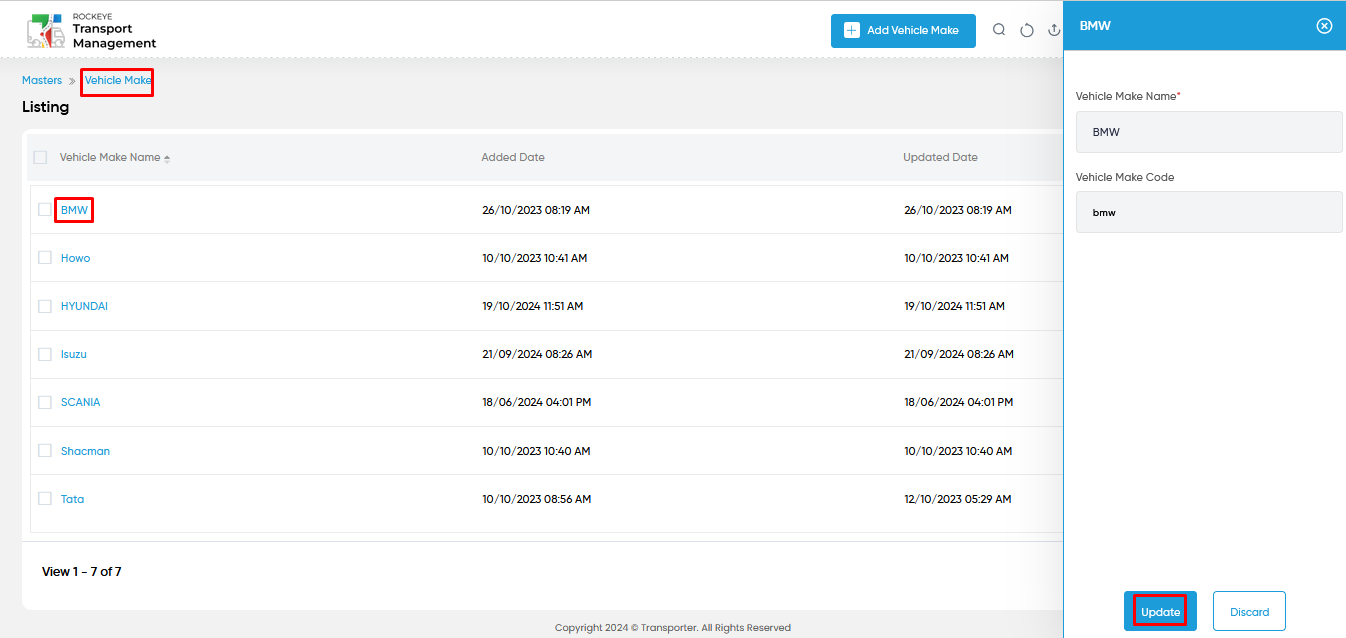Image resolution: width=1346 pixels, height=638 pixels.
Task: Click Howo updated date 10/10/2023 10:41 AM
Action: [x=956, y=258]
